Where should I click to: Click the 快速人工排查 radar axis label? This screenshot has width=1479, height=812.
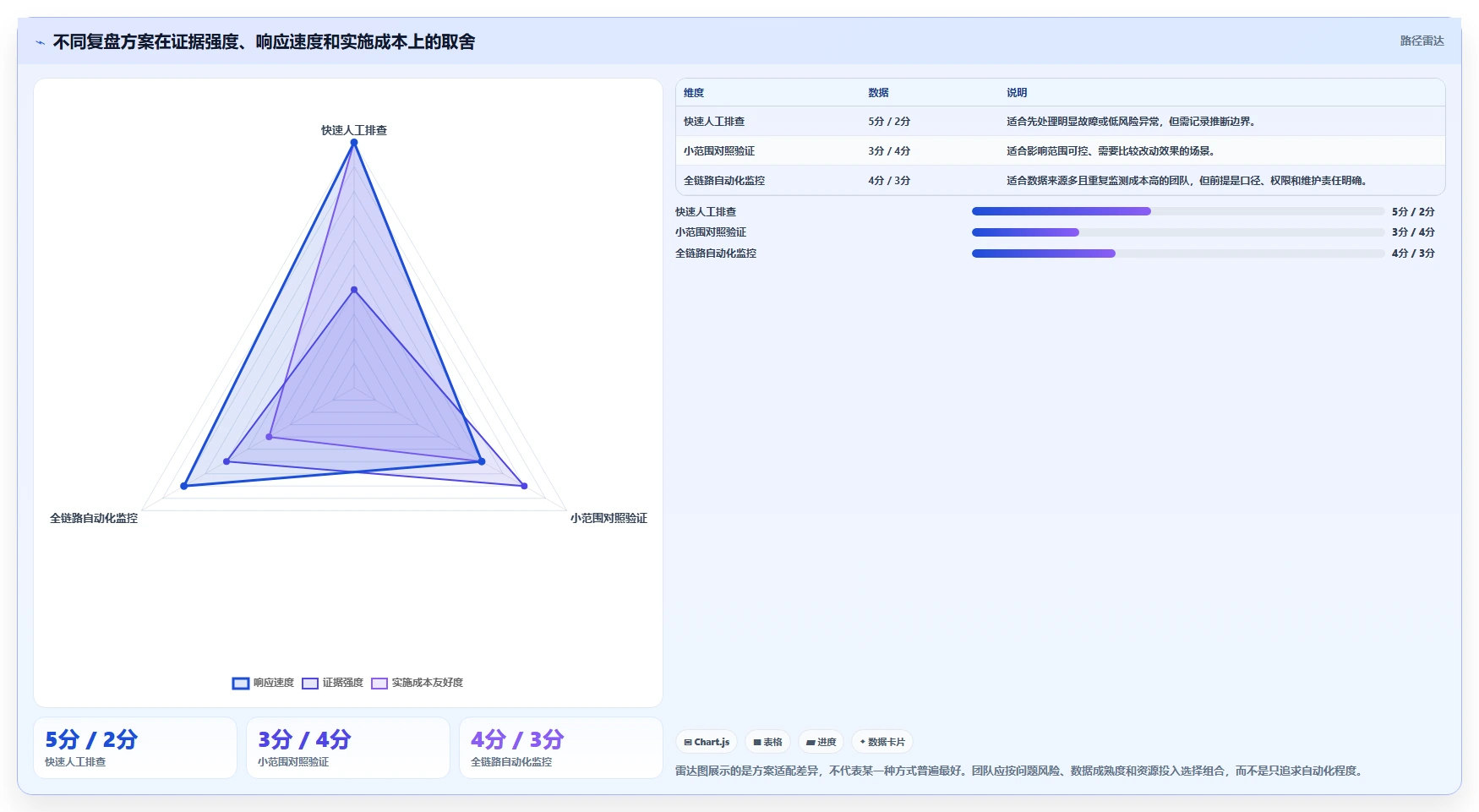pos(354,130)
